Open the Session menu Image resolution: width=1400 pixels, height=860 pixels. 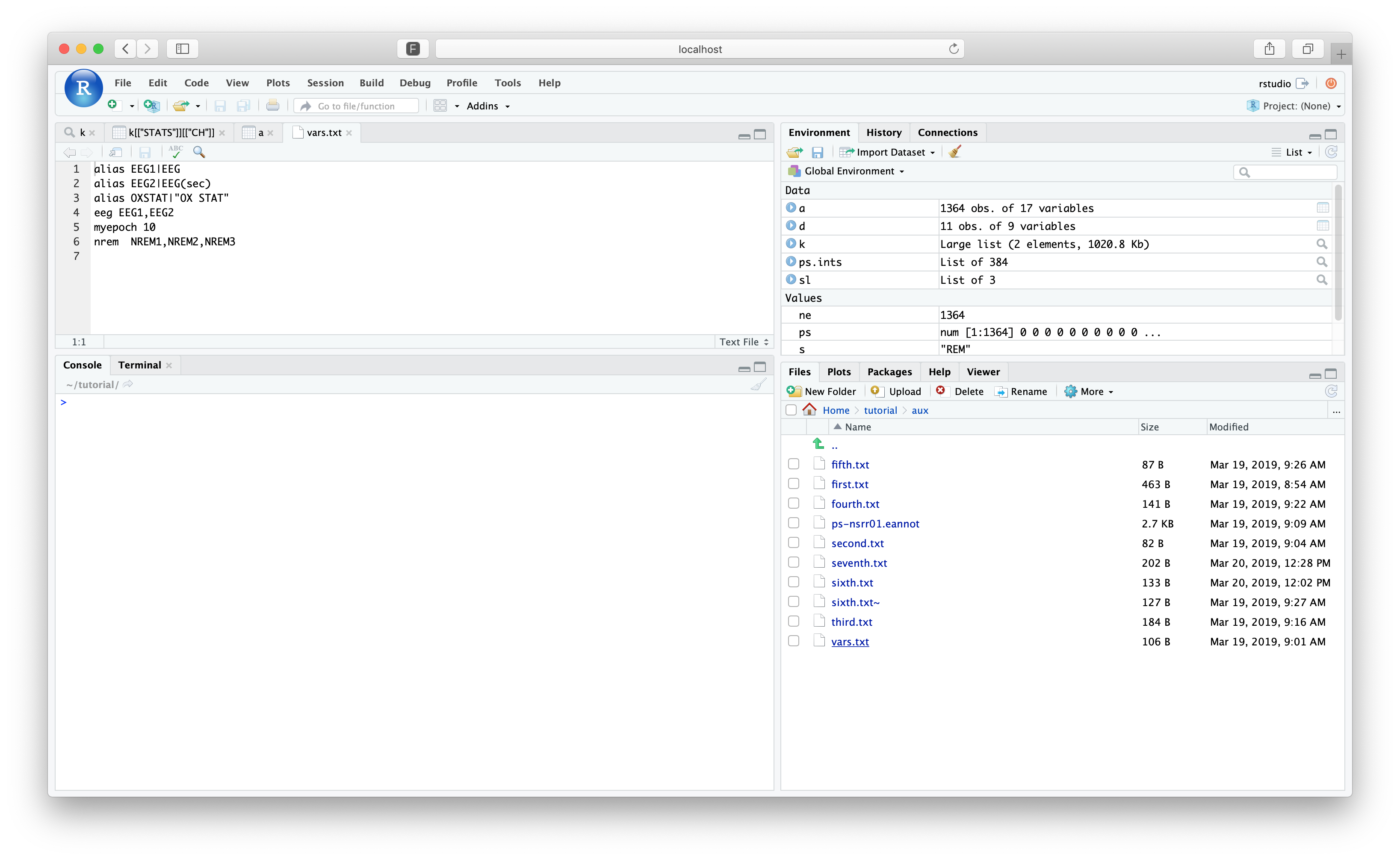325,83
